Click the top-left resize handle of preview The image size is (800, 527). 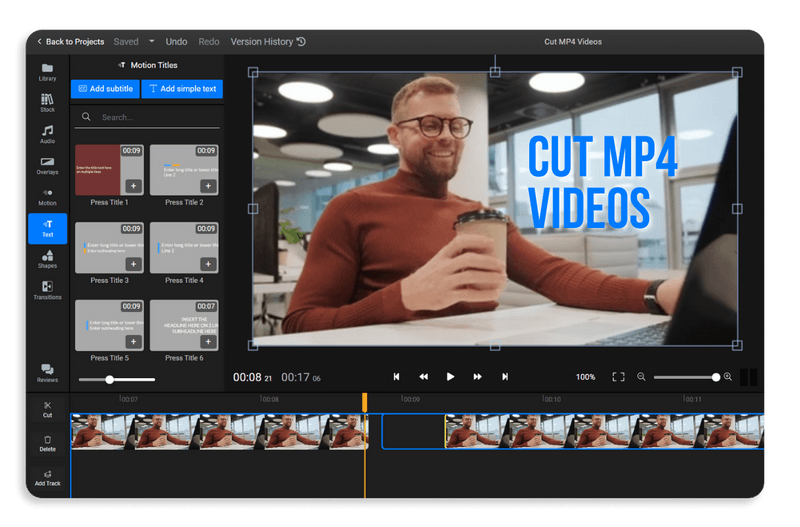(x=253, y=72)
